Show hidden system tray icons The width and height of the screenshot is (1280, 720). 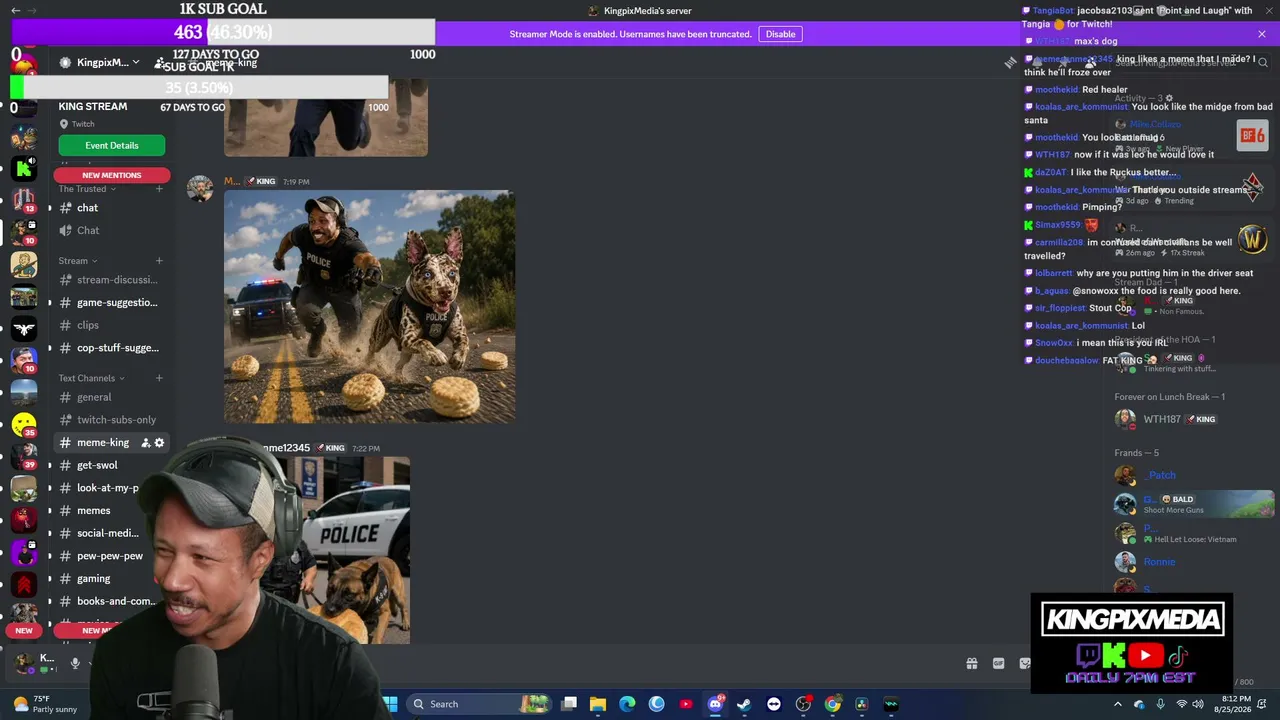click(1118, 704)
